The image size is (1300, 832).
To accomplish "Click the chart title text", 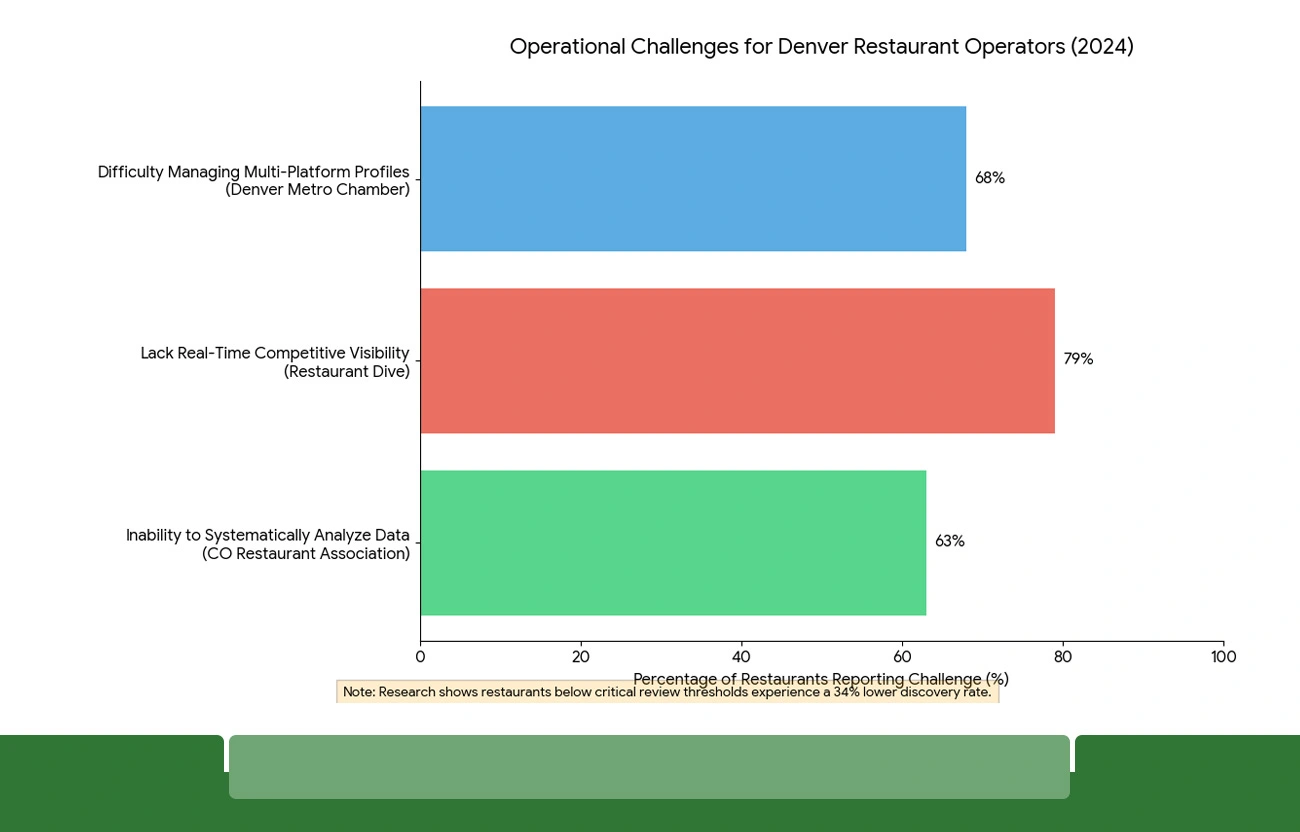I will coord(822,46).
